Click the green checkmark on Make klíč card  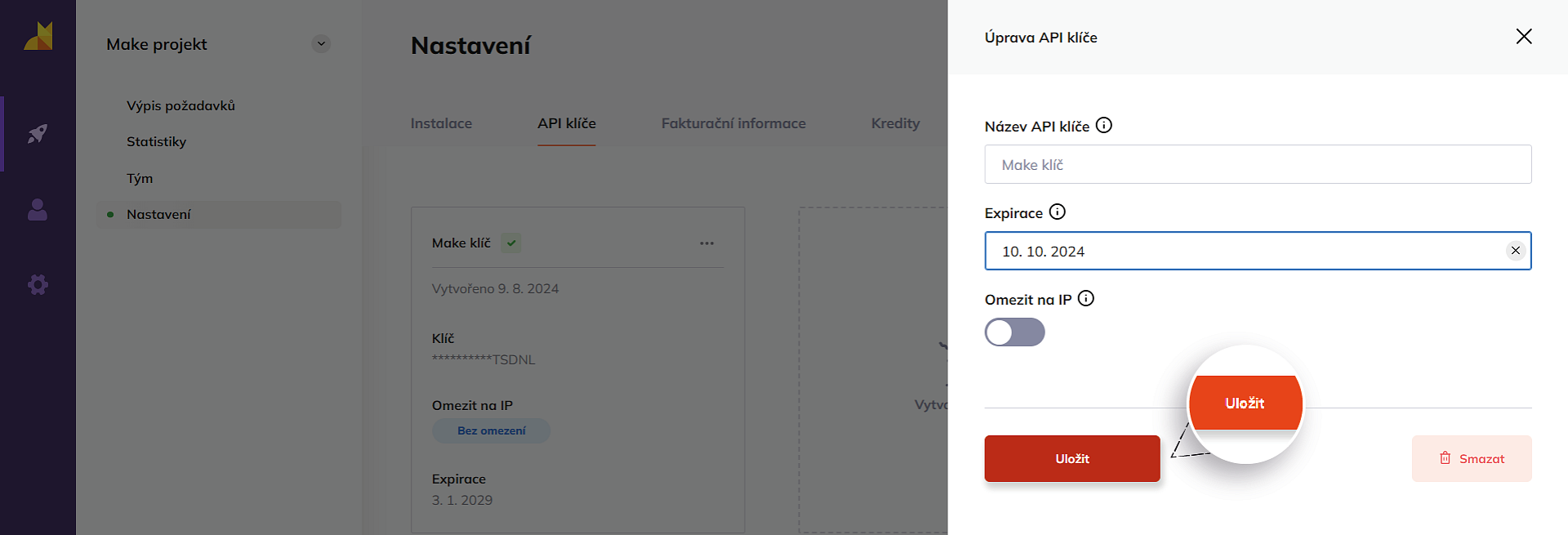(511, 243)
